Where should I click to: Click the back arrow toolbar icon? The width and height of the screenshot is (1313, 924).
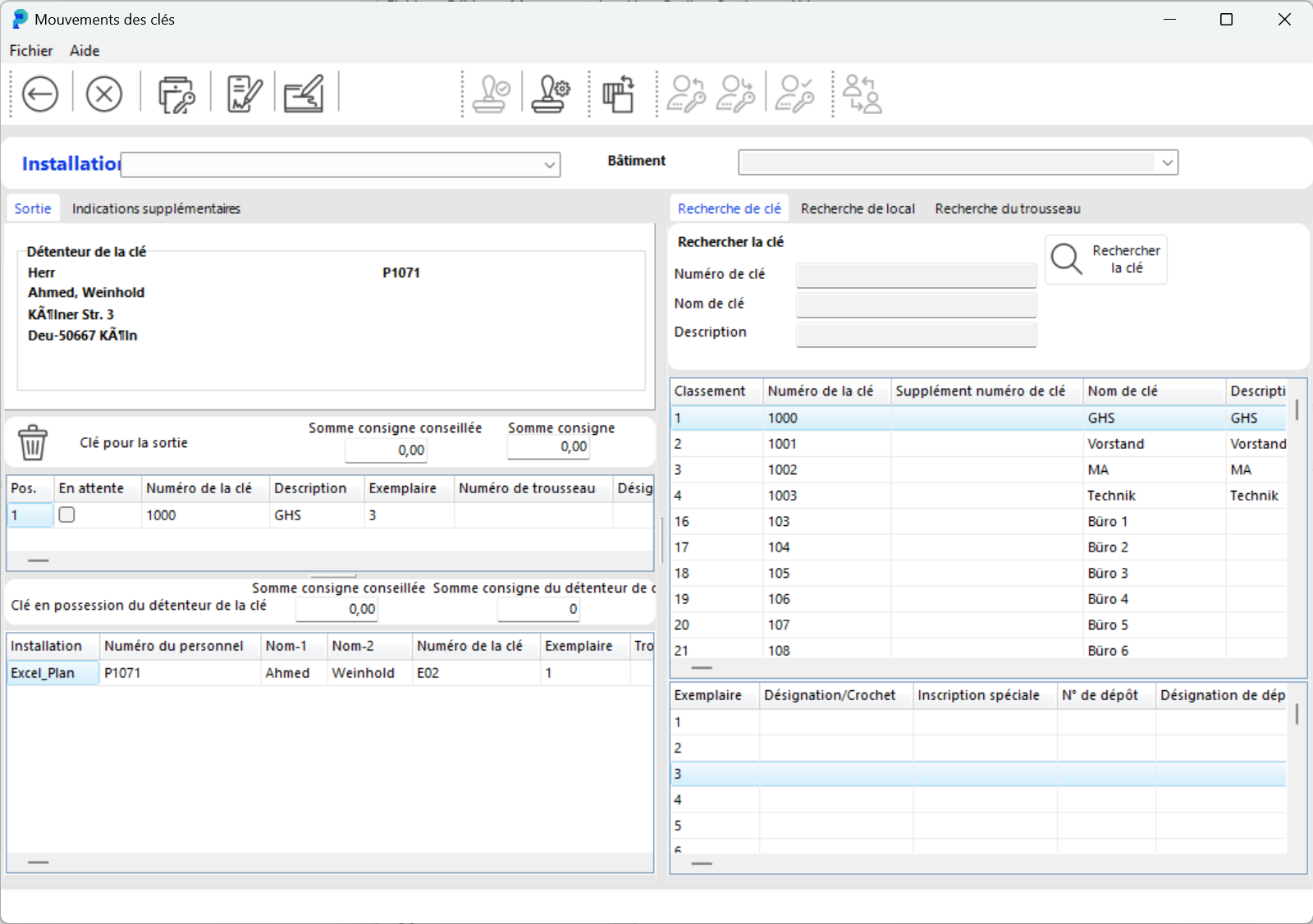pyautogui.click(x=39, y=94)
